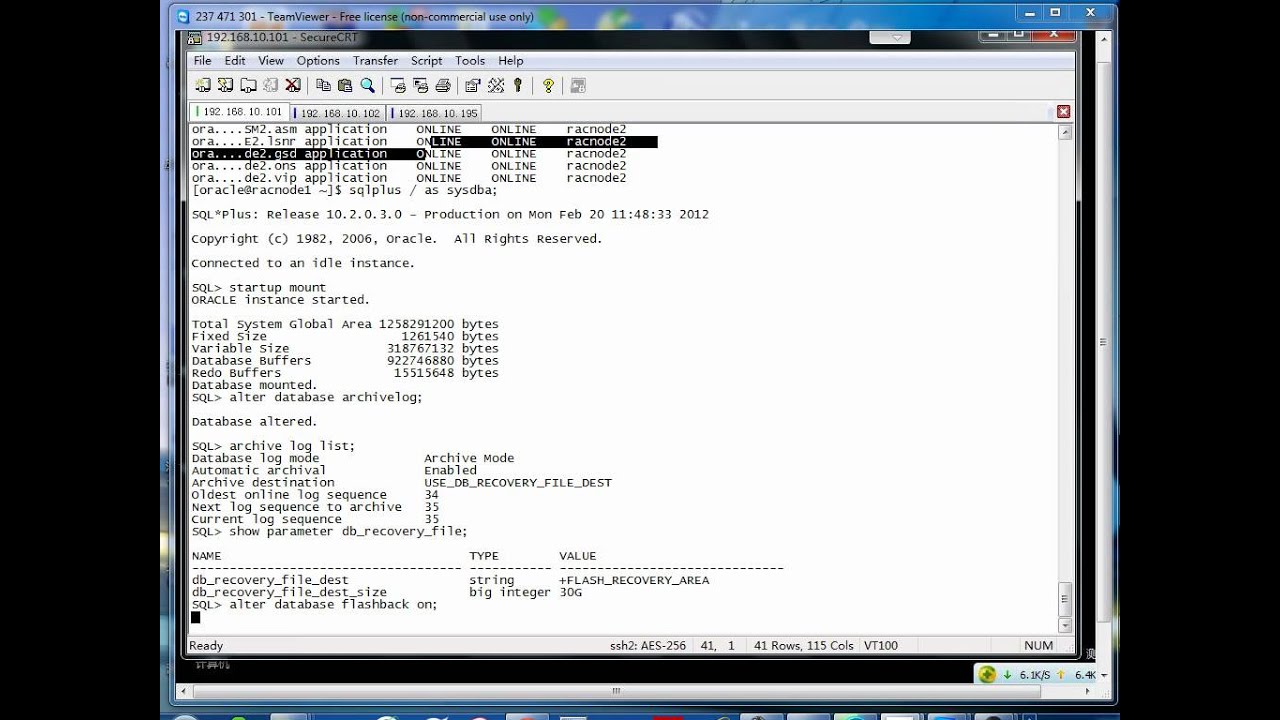1280x720 pixels.
Task: Click 'startup mount' command in terminal
Action: [x=277, y=287]
